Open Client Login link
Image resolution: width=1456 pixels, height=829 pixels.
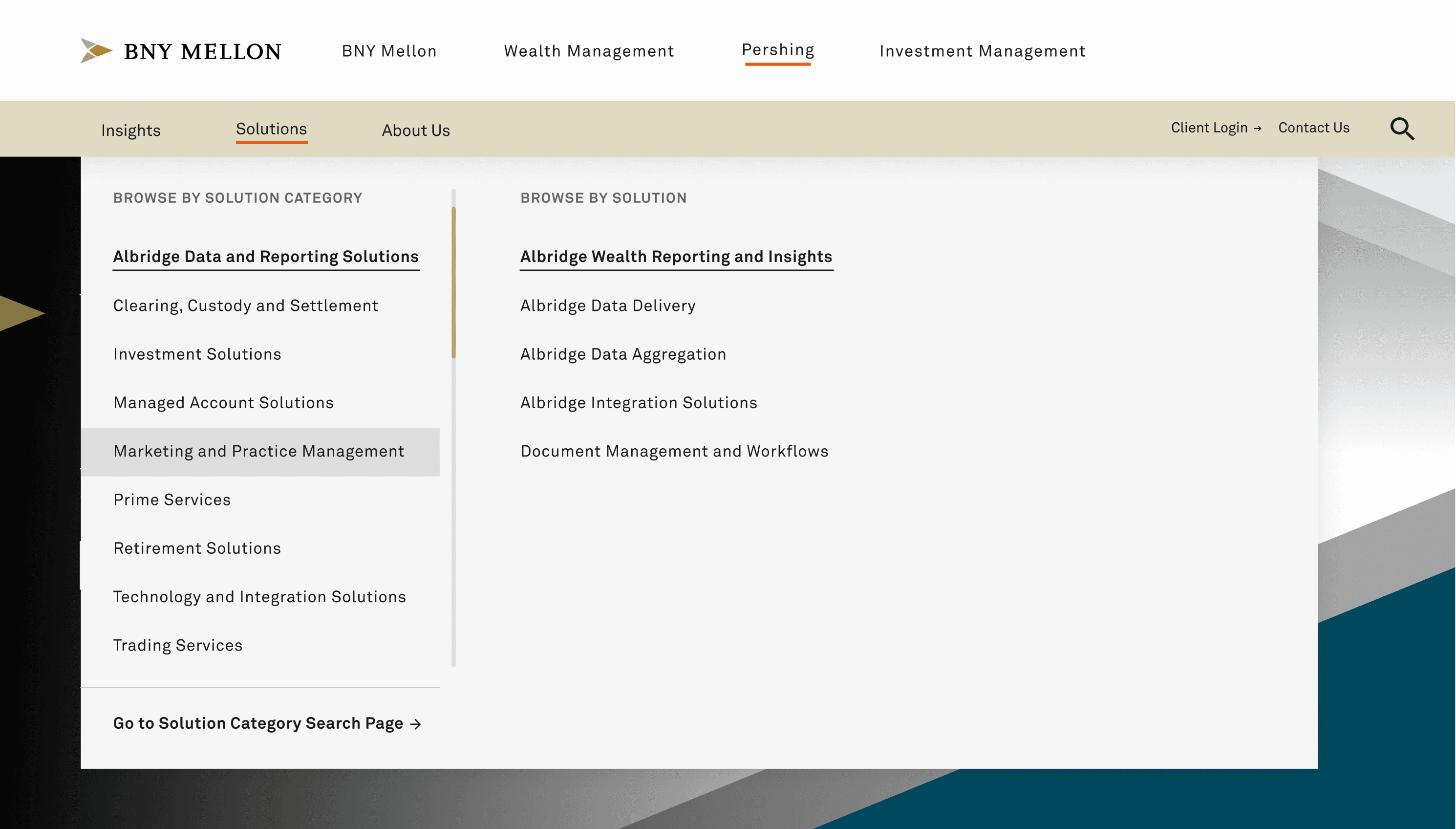[x=1215, y=128]
